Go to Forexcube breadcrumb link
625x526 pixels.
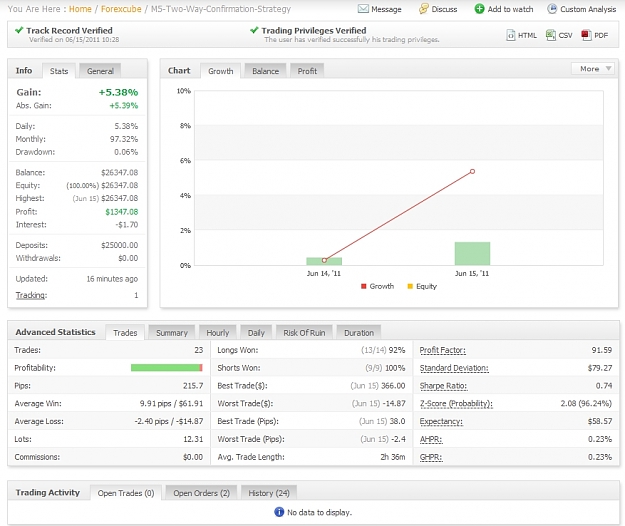pos(121,9)
